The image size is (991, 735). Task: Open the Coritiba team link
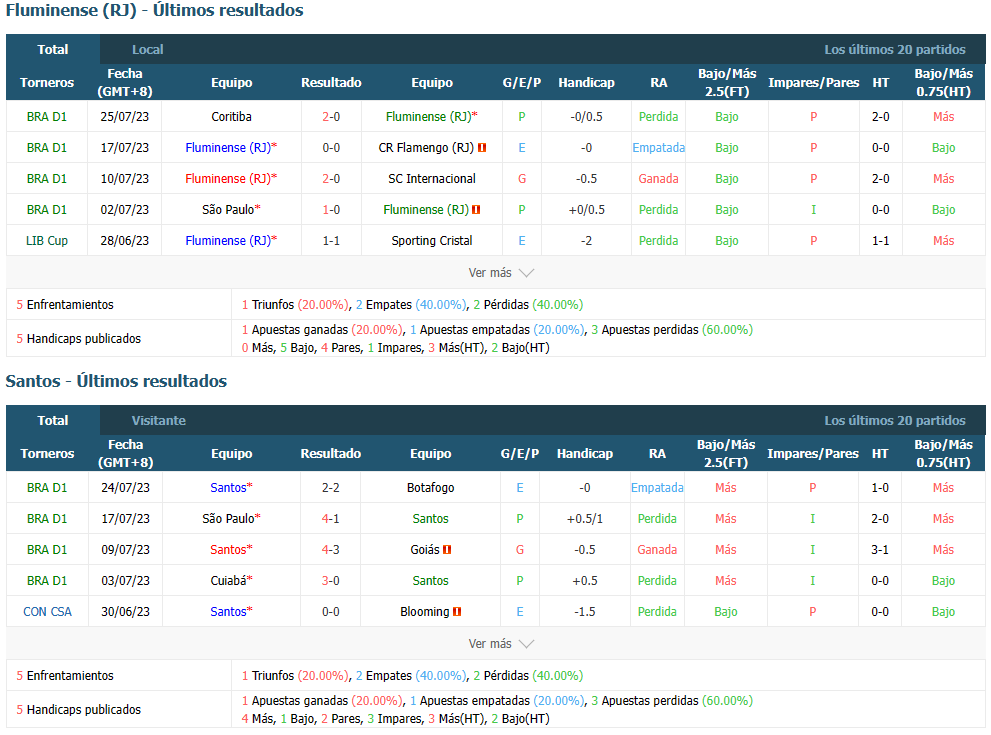point(231,116)
